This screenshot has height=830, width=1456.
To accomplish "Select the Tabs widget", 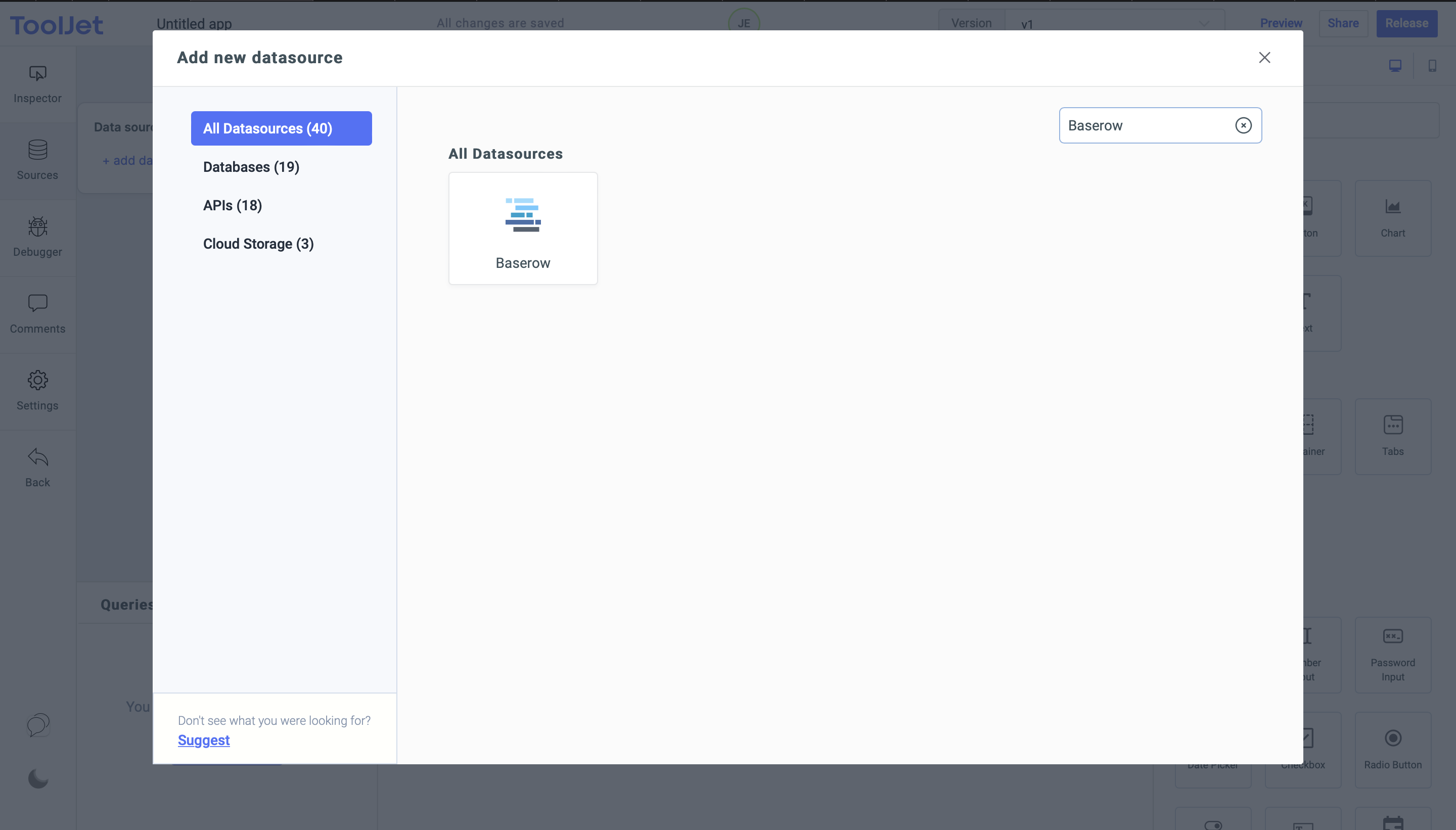I will pyautogui.click(x=1393, y=436).
